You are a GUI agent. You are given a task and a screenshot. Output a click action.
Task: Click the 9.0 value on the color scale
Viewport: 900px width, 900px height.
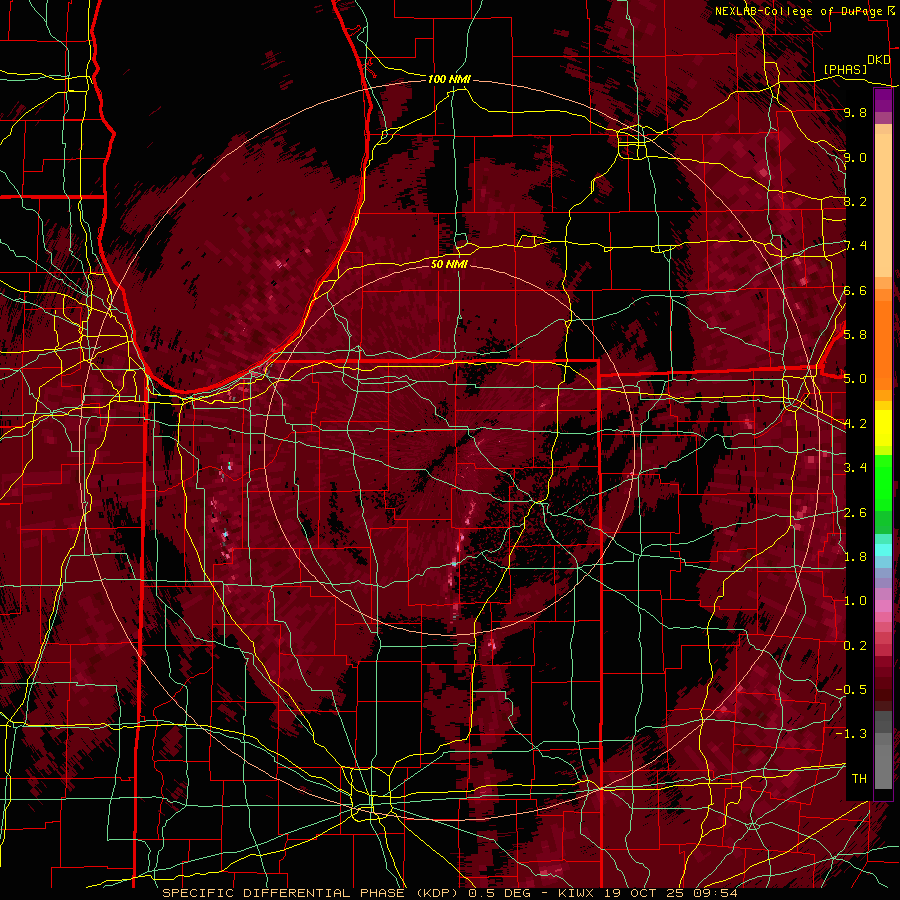[855, 157]
